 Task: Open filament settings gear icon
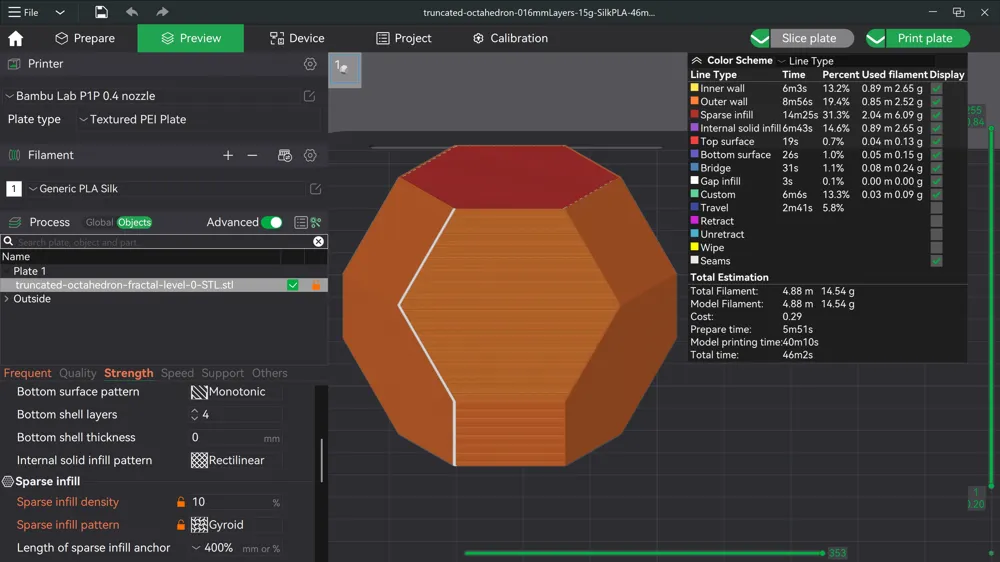click(x=310, y=155)
